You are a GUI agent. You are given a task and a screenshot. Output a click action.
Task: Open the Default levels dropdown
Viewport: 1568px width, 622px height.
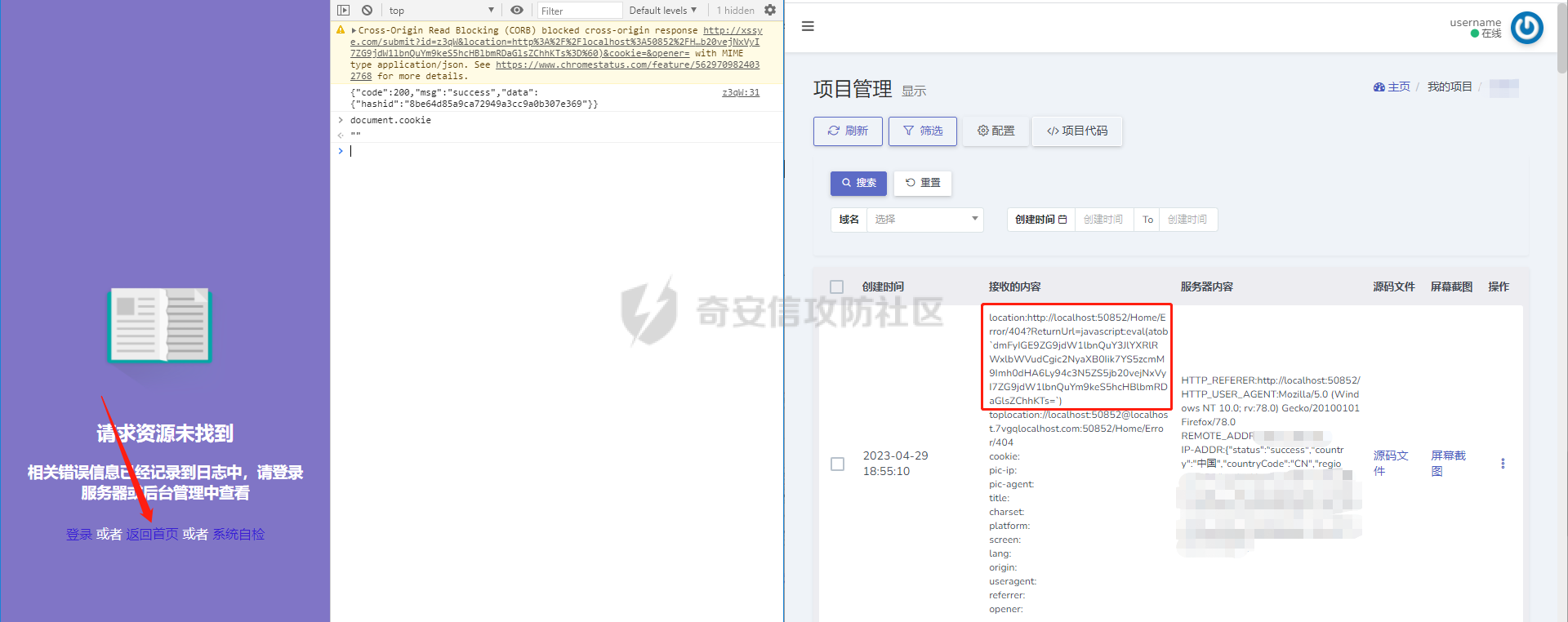pyautogui.click(x=662, y=11)
